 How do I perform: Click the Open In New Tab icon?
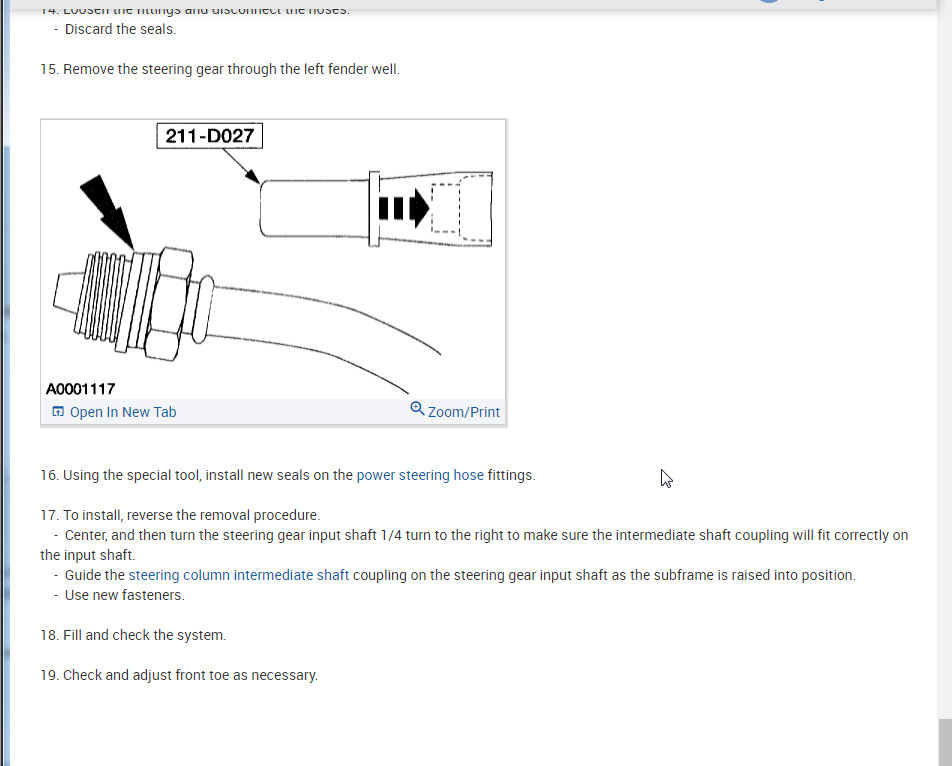tap(58, 412)
